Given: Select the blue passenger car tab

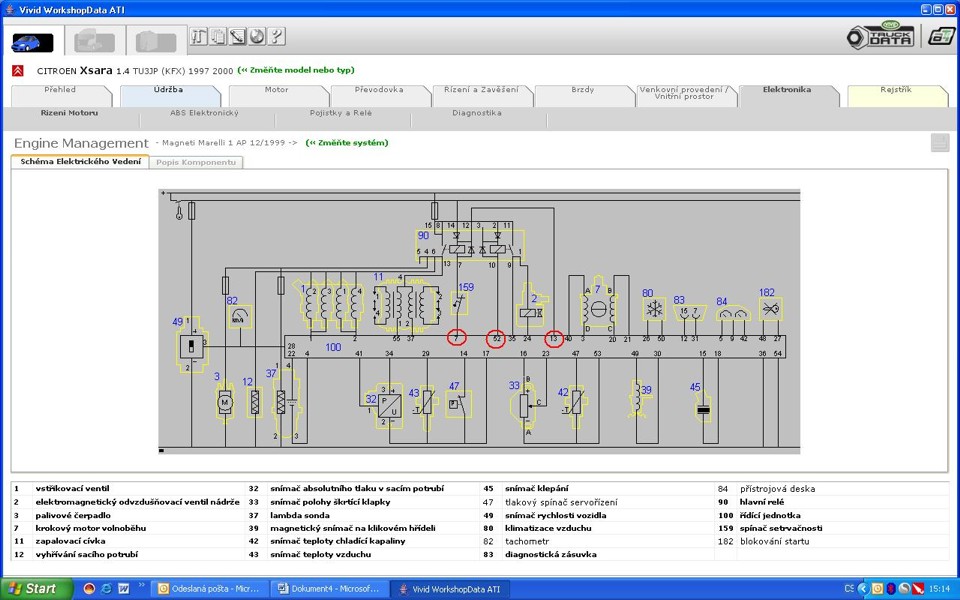Looking at the screenshot, I should [33, 42].
